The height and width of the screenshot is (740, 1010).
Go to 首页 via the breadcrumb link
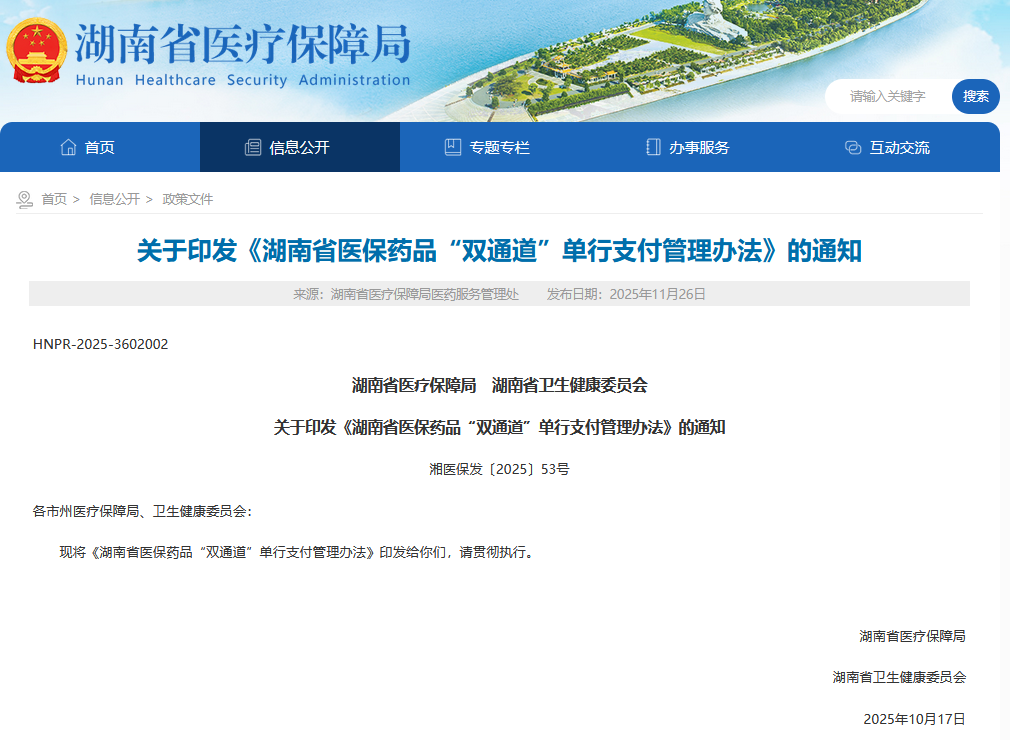(54, 199)
